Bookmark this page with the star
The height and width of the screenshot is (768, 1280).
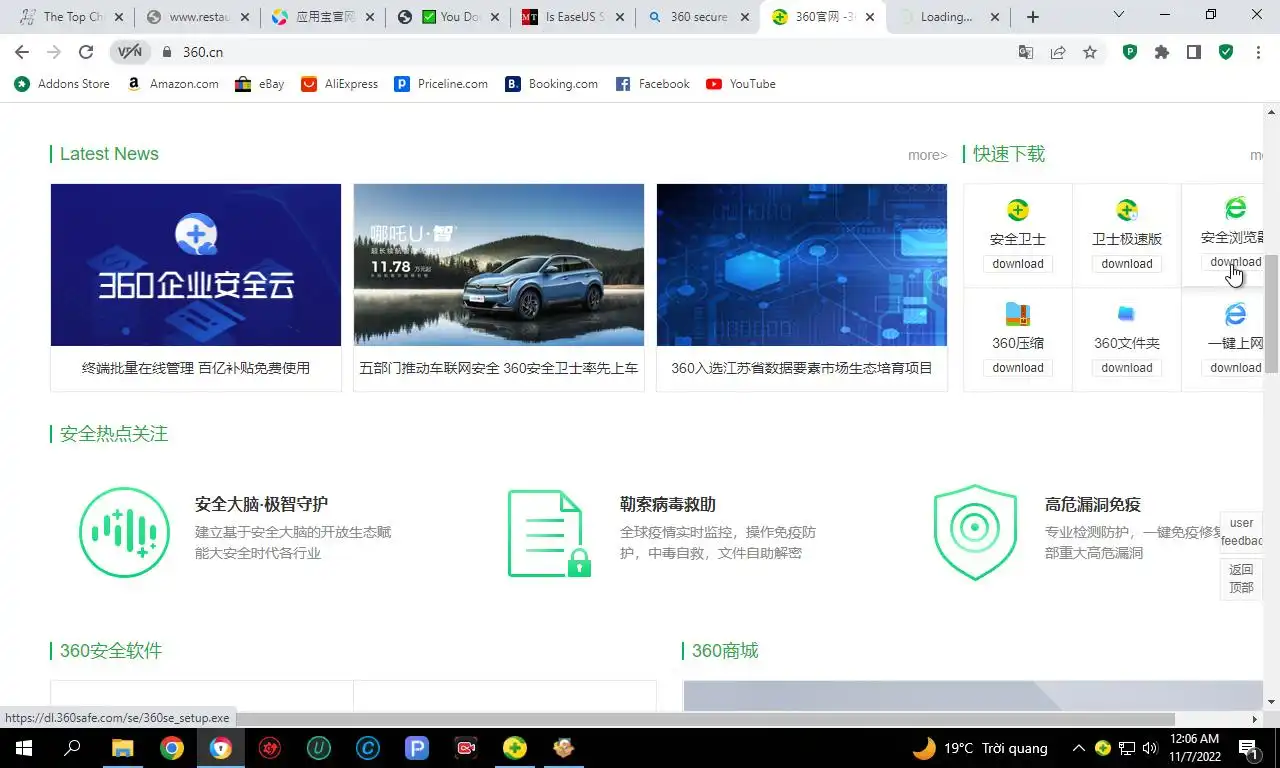1090,52
